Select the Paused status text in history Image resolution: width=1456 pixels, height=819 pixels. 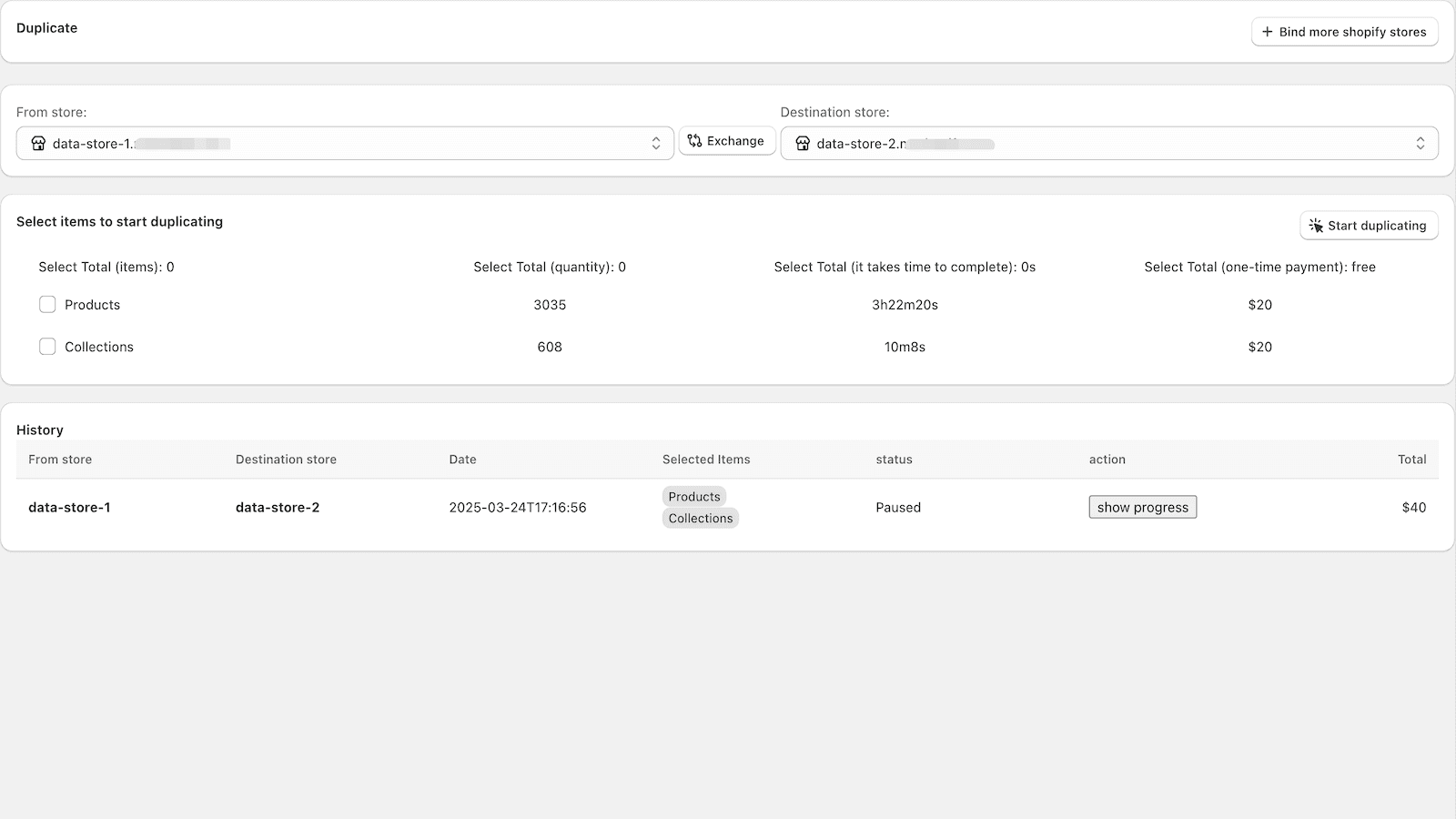(898, 507)
